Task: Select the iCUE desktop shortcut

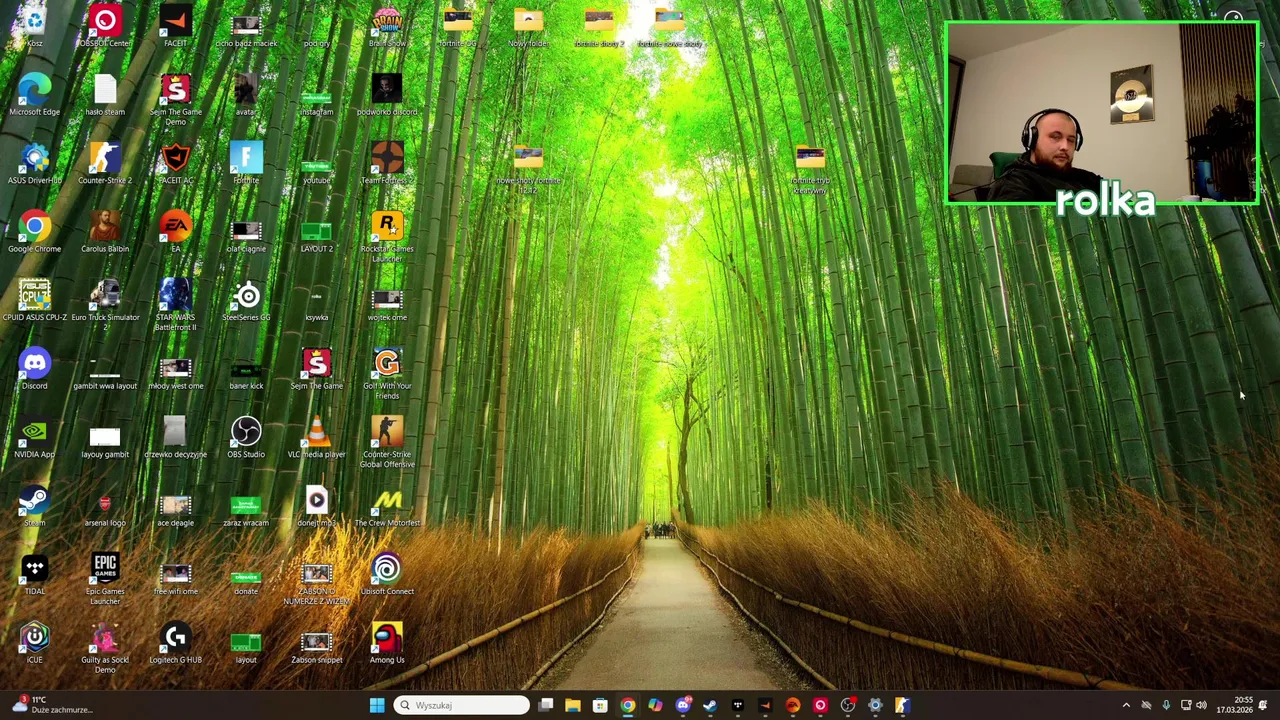Action: 34,643
